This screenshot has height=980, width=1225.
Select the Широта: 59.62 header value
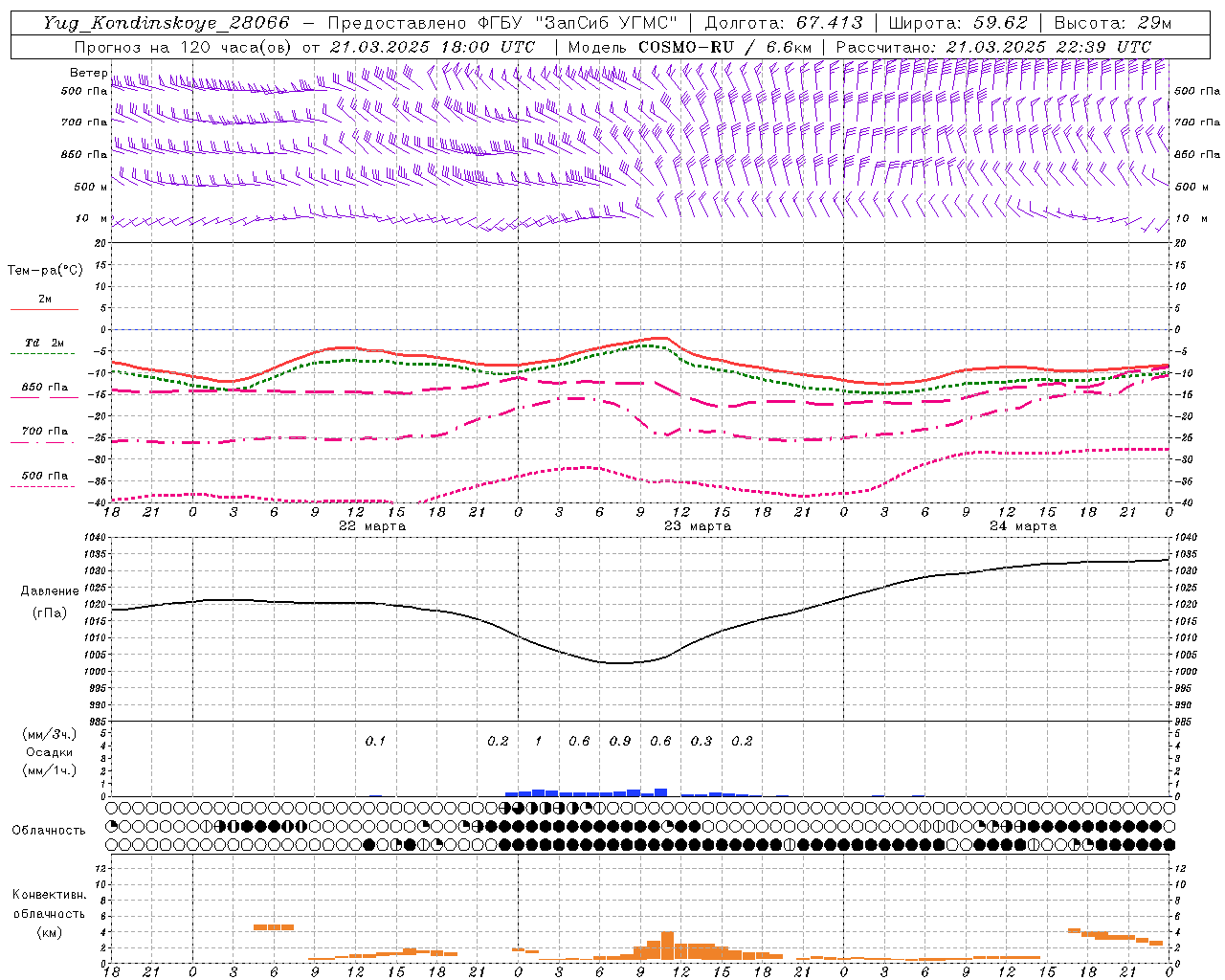(x=958, y=23)
